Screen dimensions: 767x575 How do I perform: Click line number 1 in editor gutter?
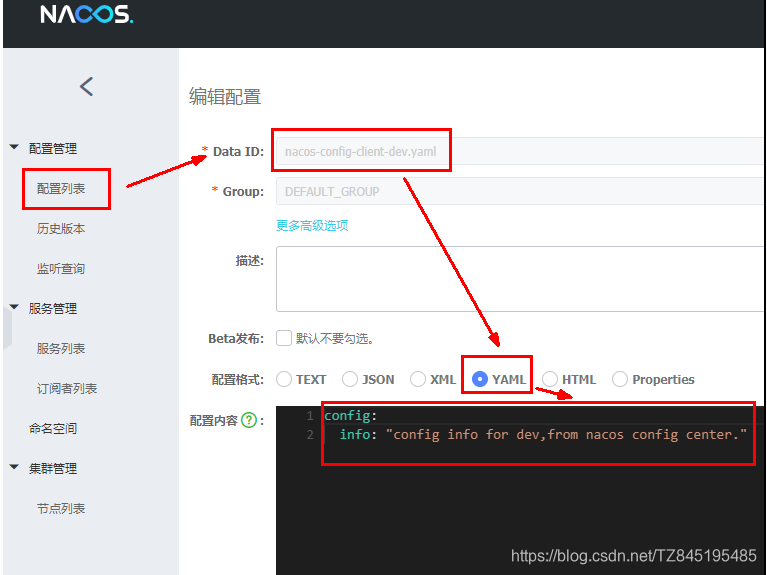click(310, 415)
